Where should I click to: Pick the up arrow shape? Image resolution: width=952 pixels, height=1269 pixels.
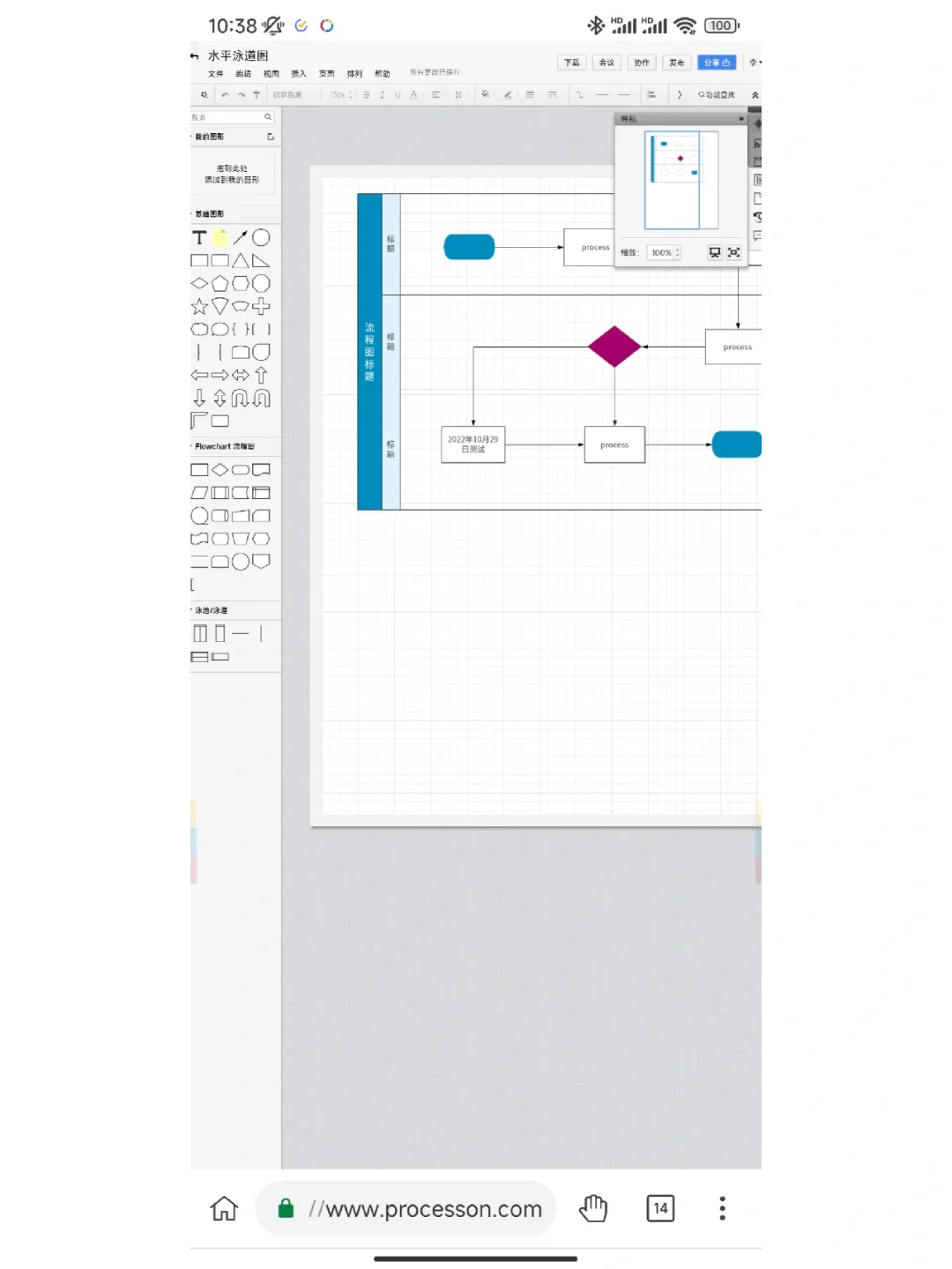click(261, 375)
